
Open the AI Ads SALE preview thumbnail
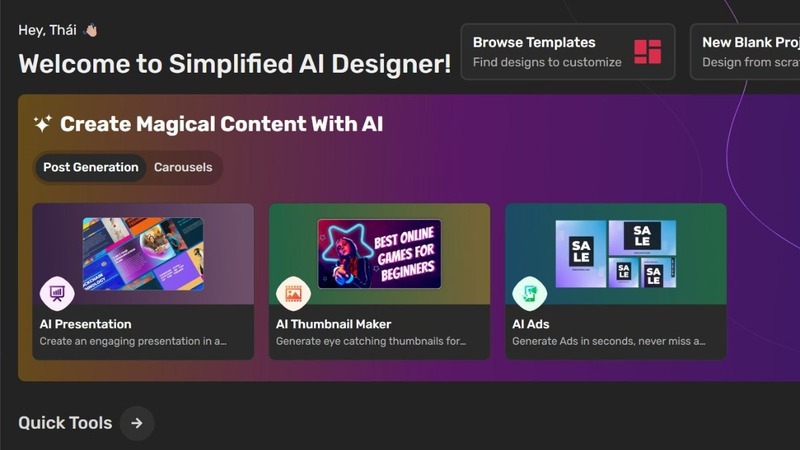click(616, 254)
